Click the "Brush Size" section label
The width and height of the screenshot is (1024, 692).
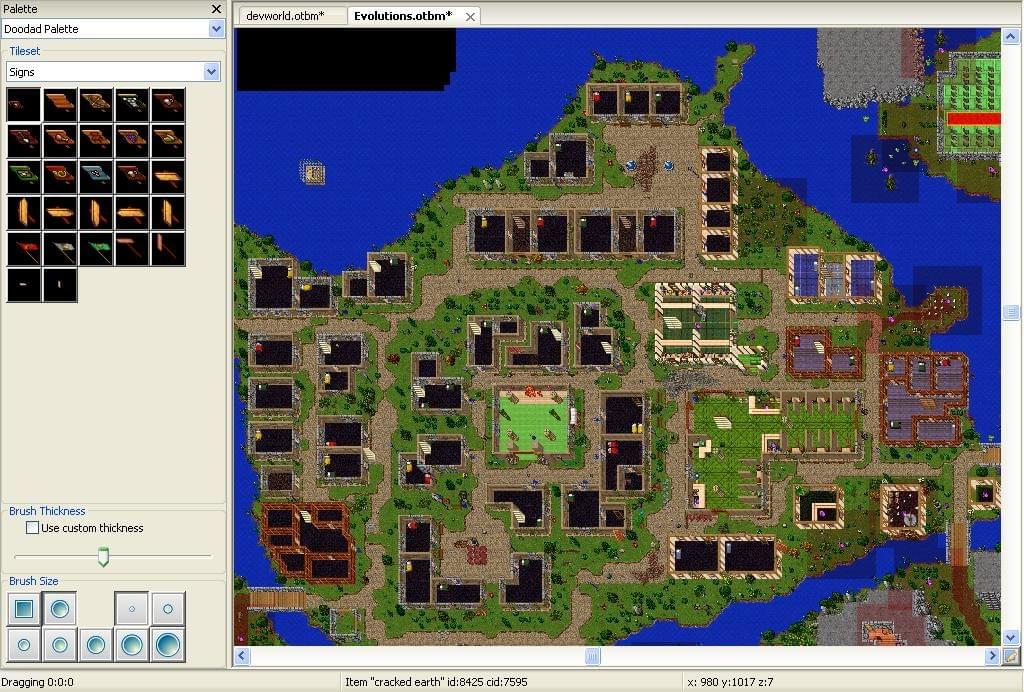click(33, 581)
